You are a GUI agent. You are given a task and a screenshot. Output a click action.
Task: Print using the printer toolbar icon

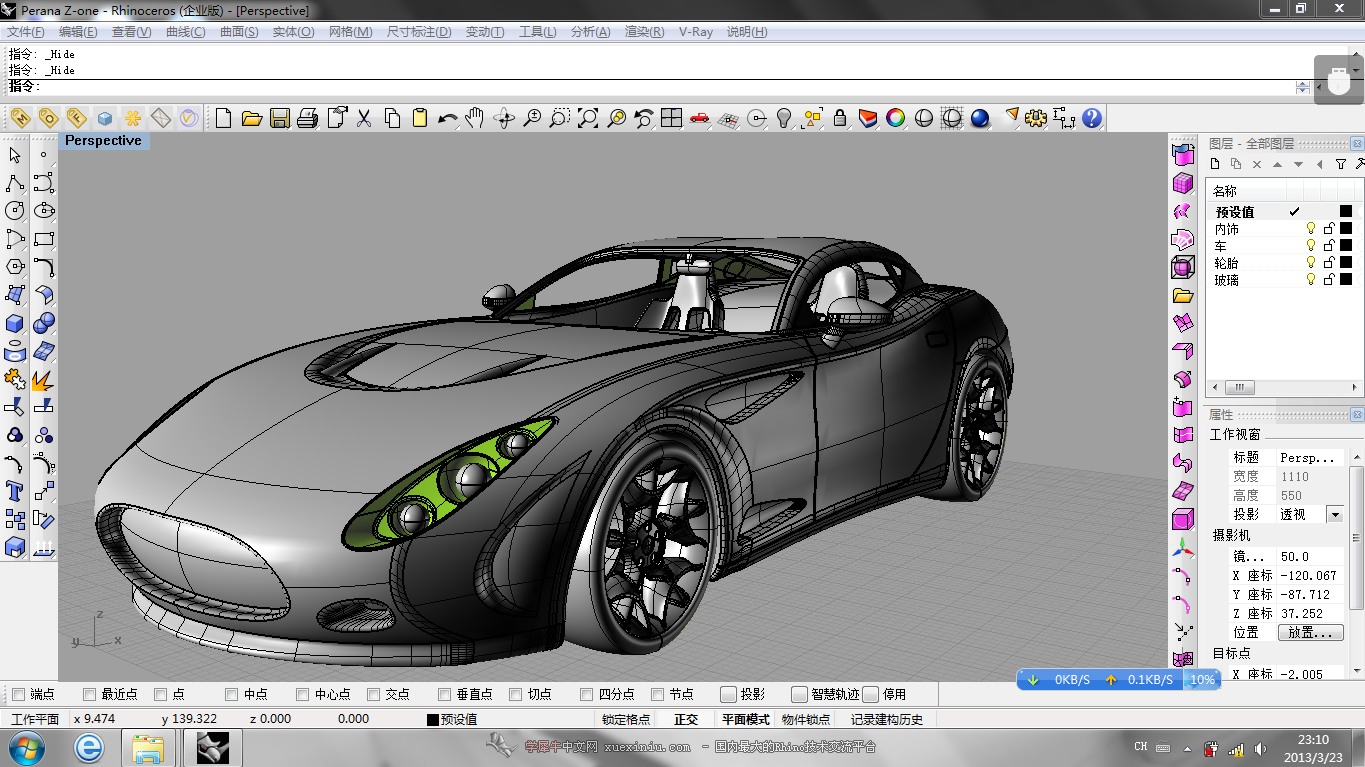[x=308, y=118]
